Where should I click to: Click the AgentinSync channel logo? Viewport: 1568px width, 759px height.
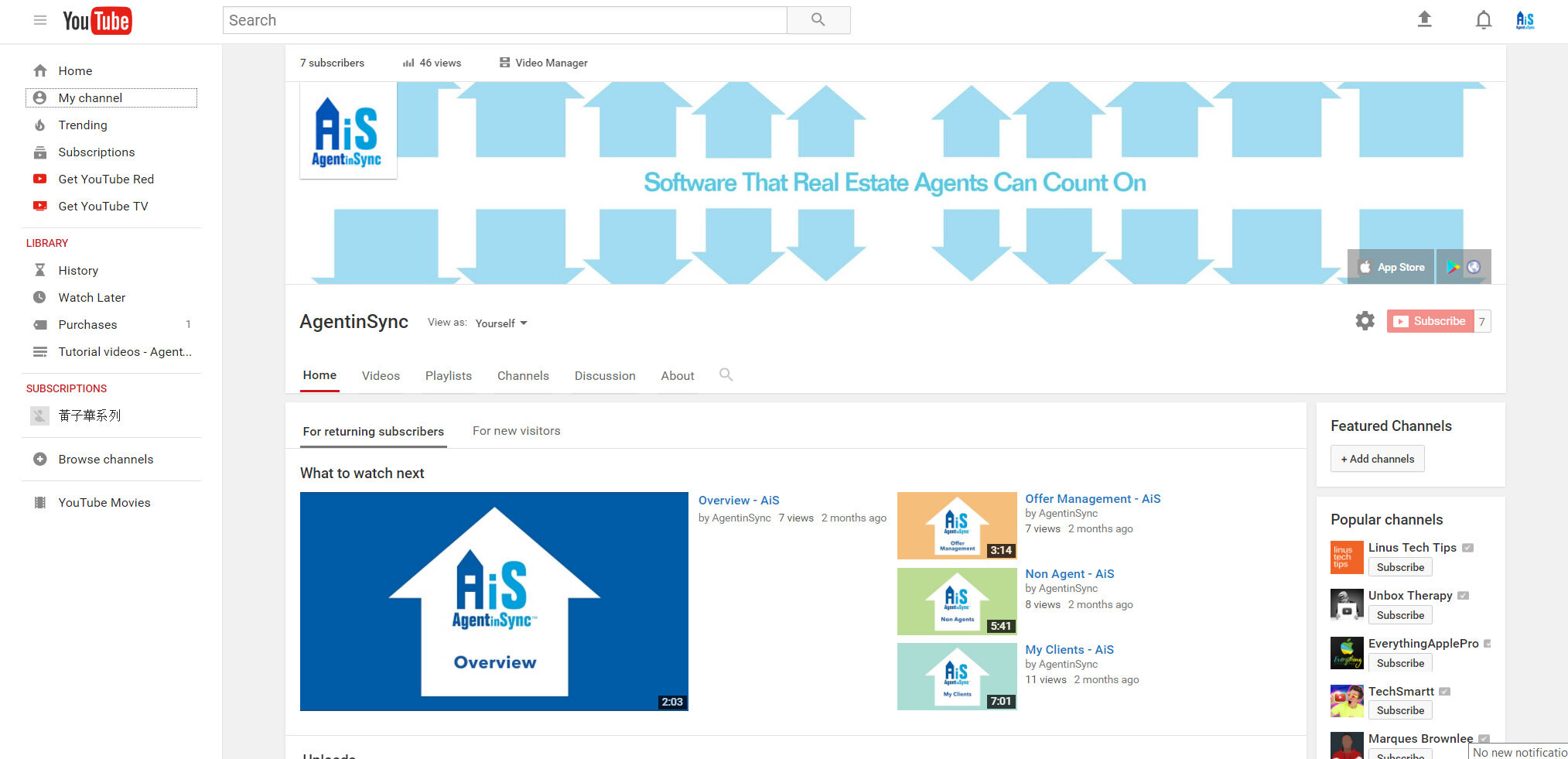point(348,130)
